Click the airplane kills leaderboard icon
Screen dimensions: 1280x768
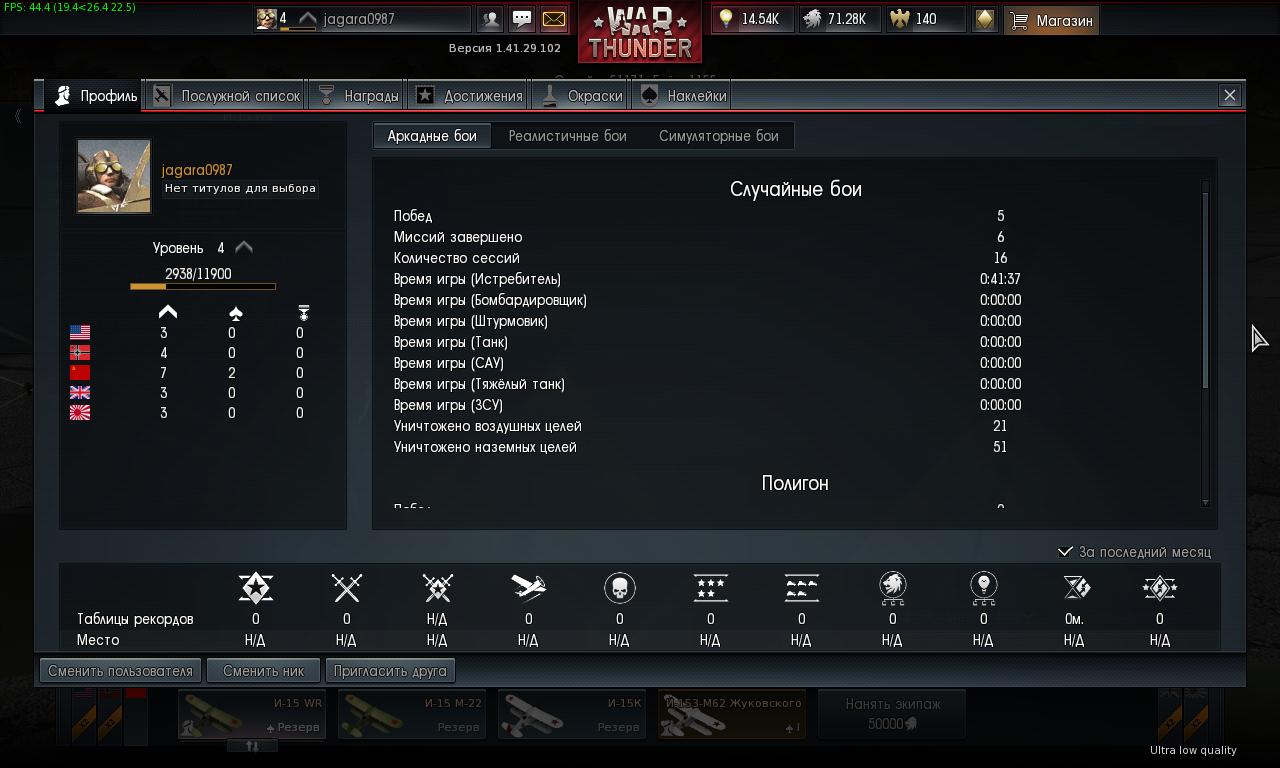528,587
